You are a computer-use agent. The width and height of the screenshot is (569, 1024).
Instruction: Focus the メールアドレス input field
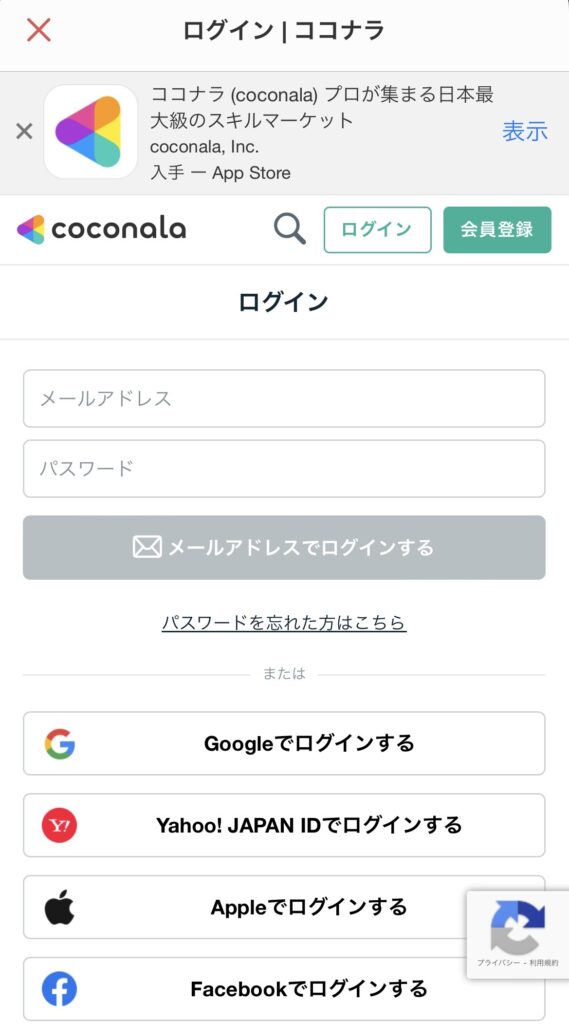[x=284, y=398]
